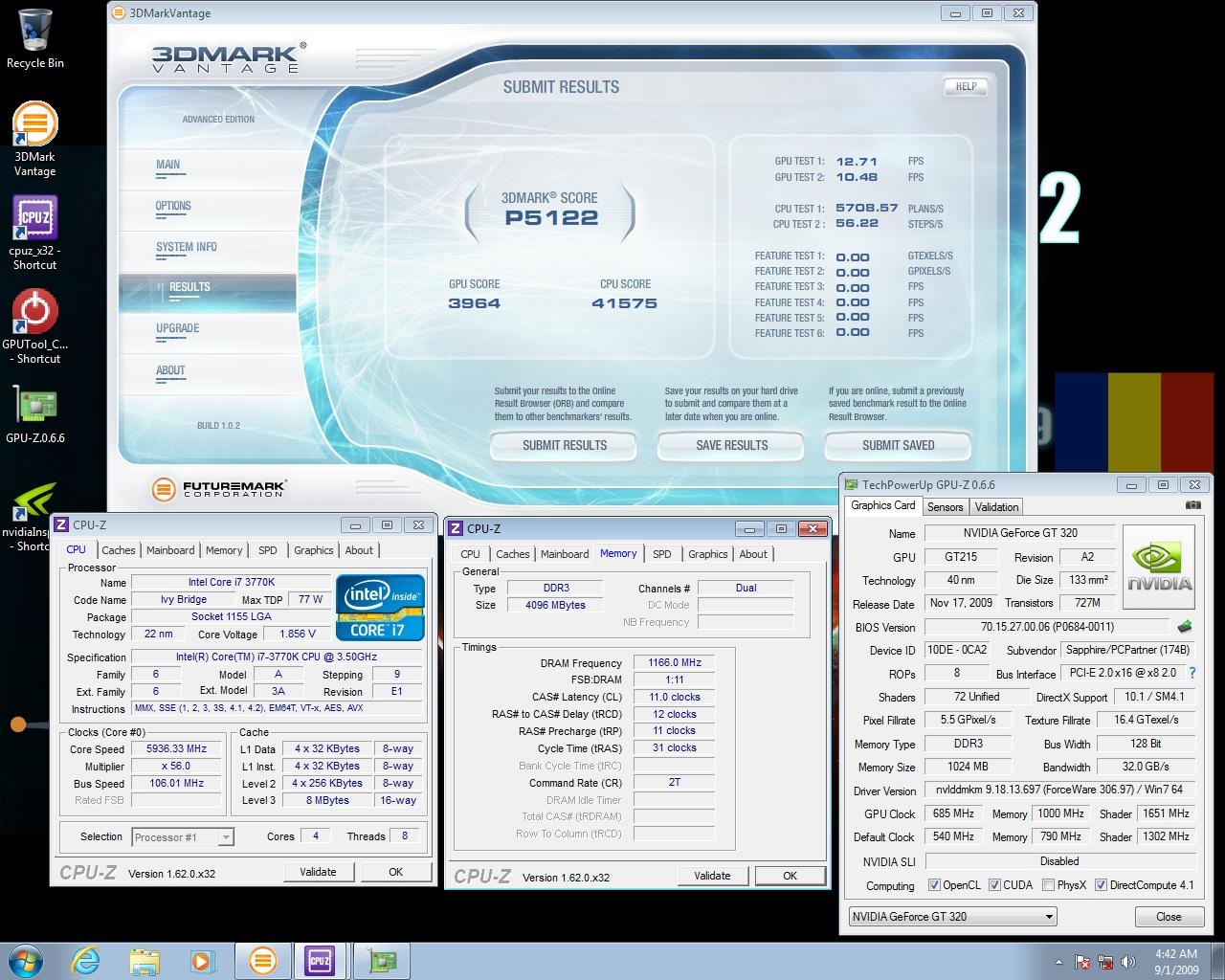1225x980 pixels.
Task: Open Internet Explorer from the taskbar
Action: (87, 960)
